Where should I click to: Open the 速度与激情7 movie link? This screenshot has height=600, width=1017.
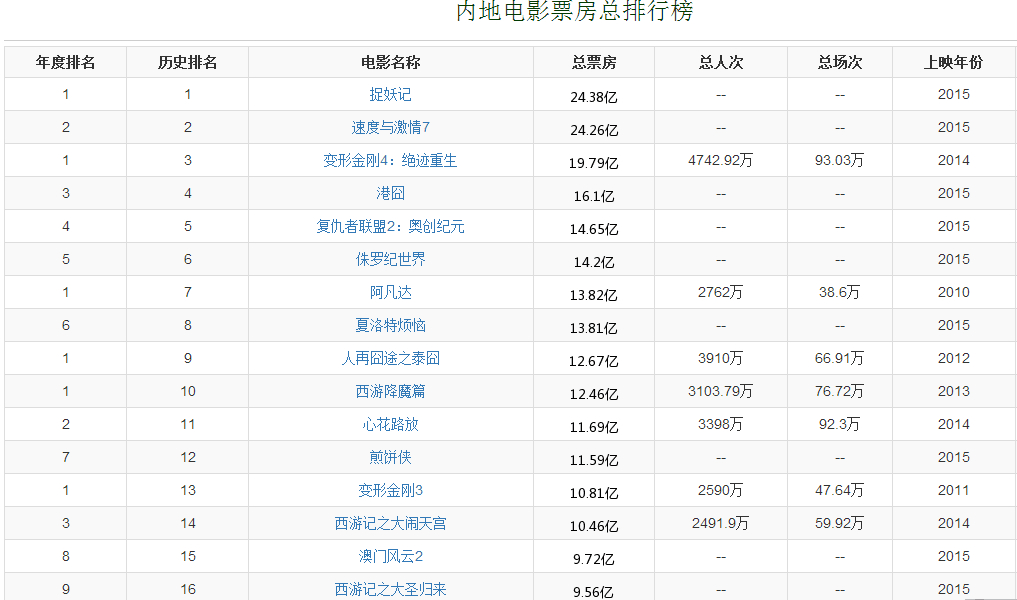[390, 128]
